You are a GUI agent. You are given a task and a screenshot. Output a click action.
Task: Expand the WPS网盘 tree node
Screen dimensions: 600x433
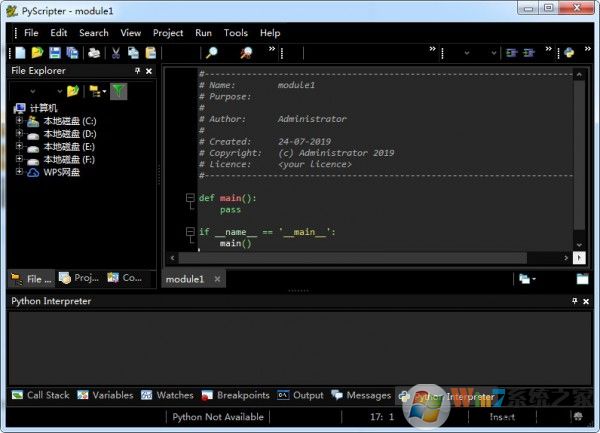(x=18, y=172)
